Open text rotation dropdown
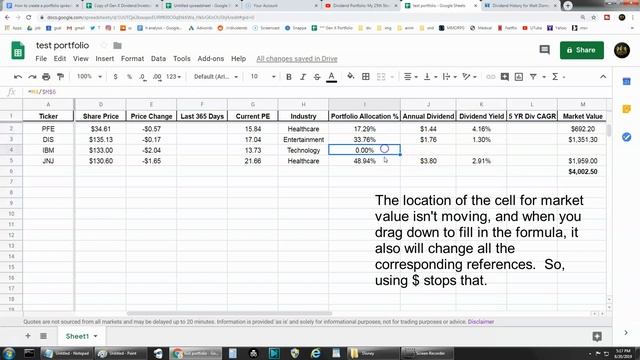640x360 pixels. point(469,77)
